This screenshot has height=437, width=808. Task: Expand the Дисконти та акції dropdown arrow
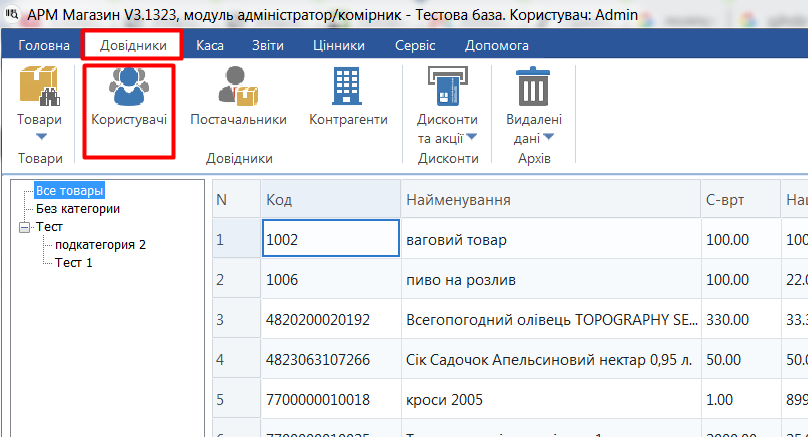click(x=471, y=137)
